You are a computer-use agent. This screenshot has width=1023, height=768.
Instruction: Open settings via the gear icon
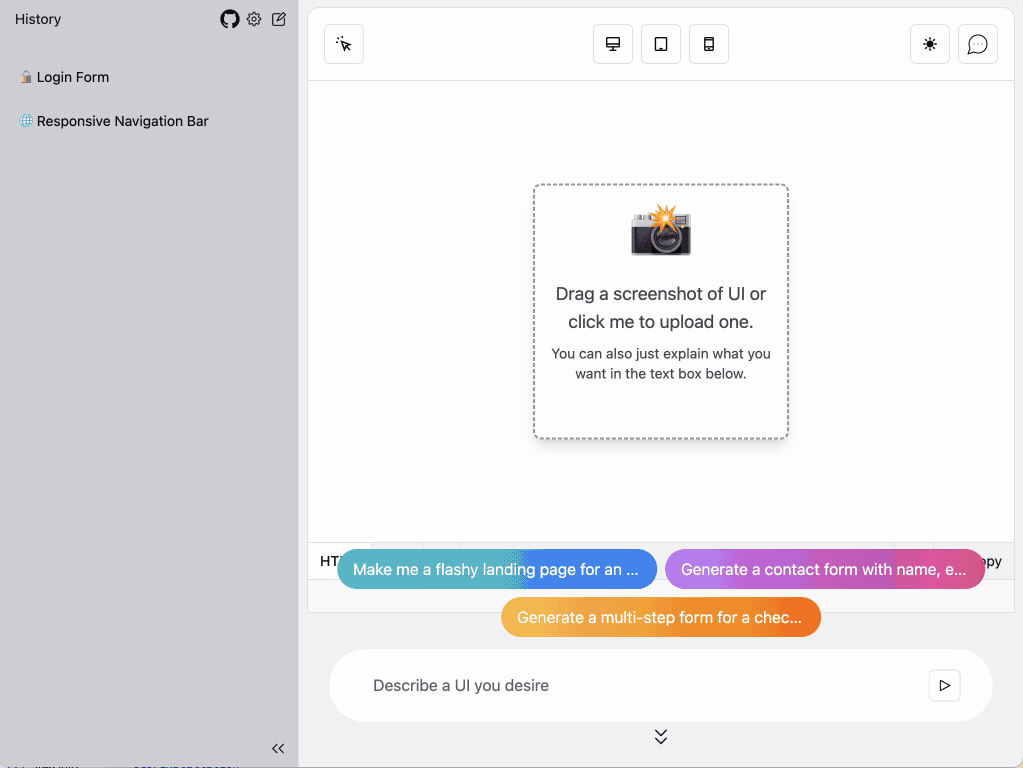coord(253,18)
